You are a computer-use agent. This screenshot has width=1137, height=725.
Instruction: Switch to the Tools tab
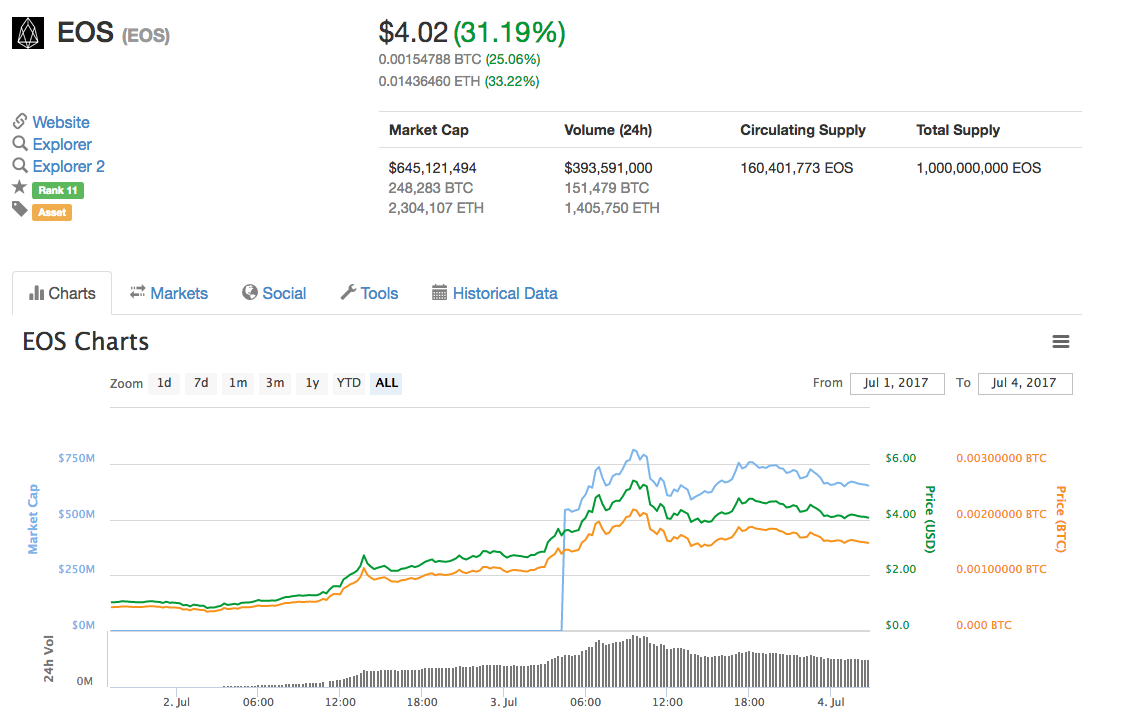point(370,294)
